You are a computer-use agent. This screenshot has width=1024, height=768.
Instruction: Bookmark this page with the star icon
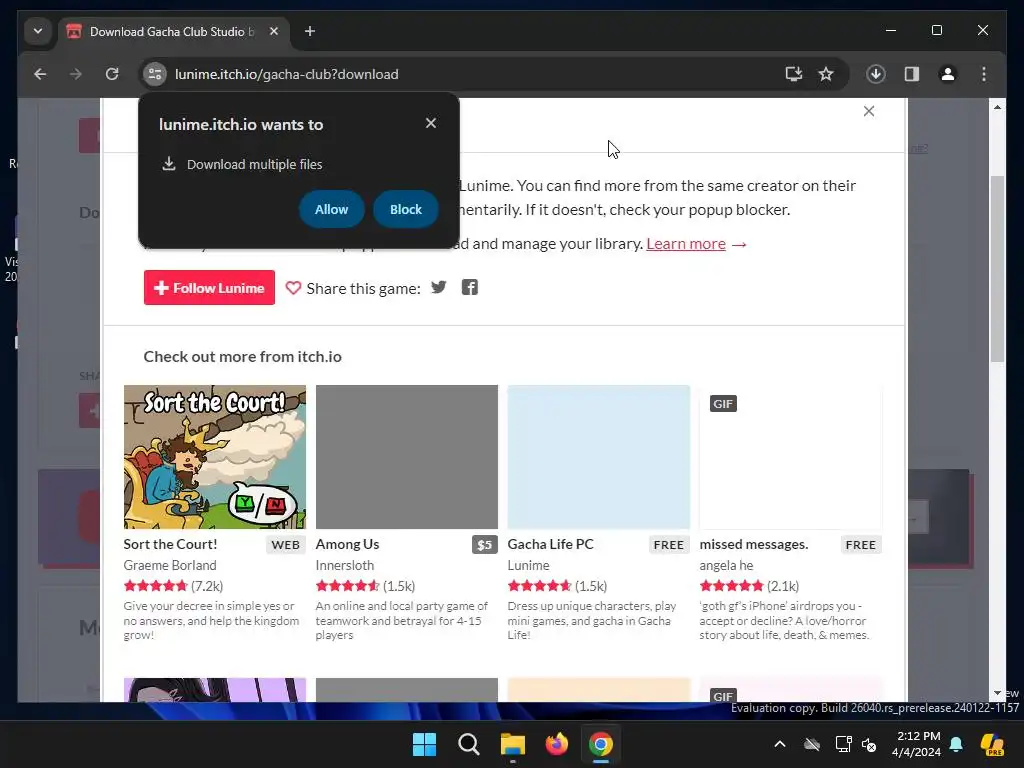click(826, 74)
